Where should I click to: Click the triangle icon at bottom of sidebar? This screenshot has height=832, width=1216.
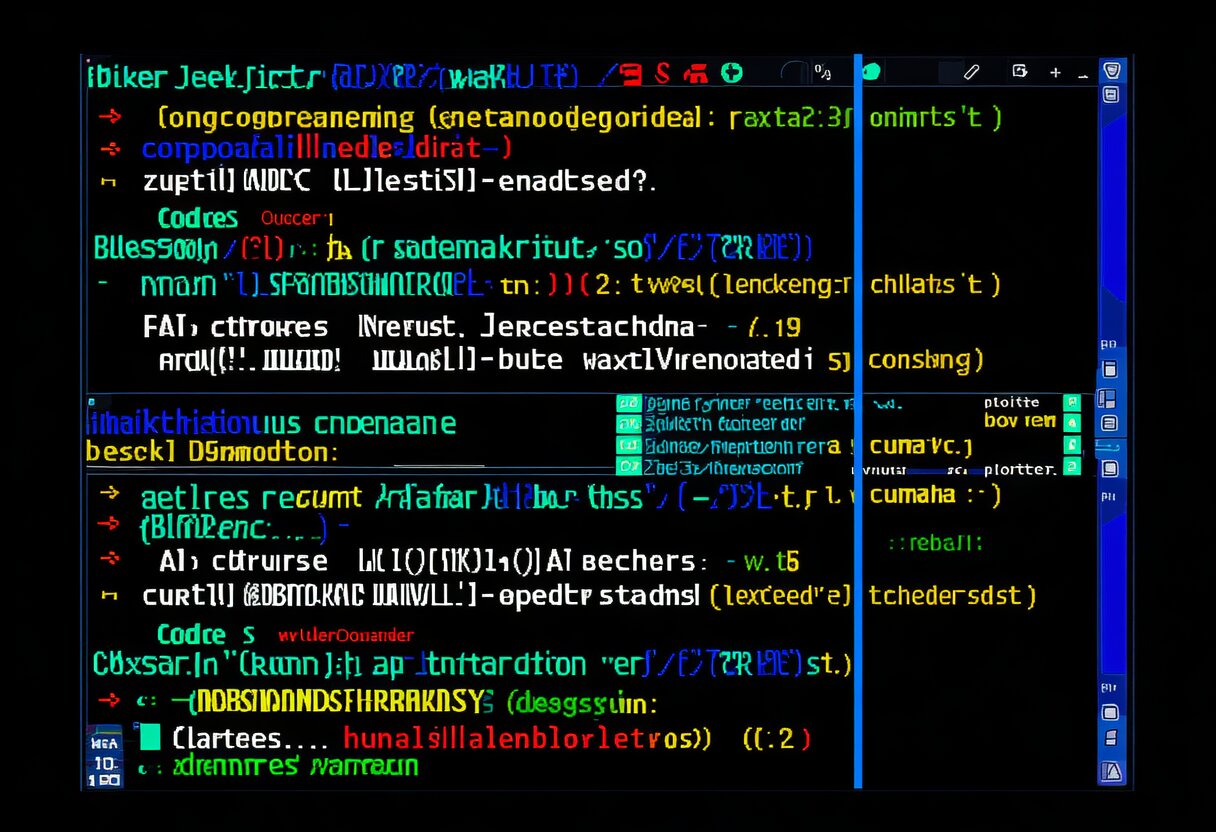click(1110, 771)
